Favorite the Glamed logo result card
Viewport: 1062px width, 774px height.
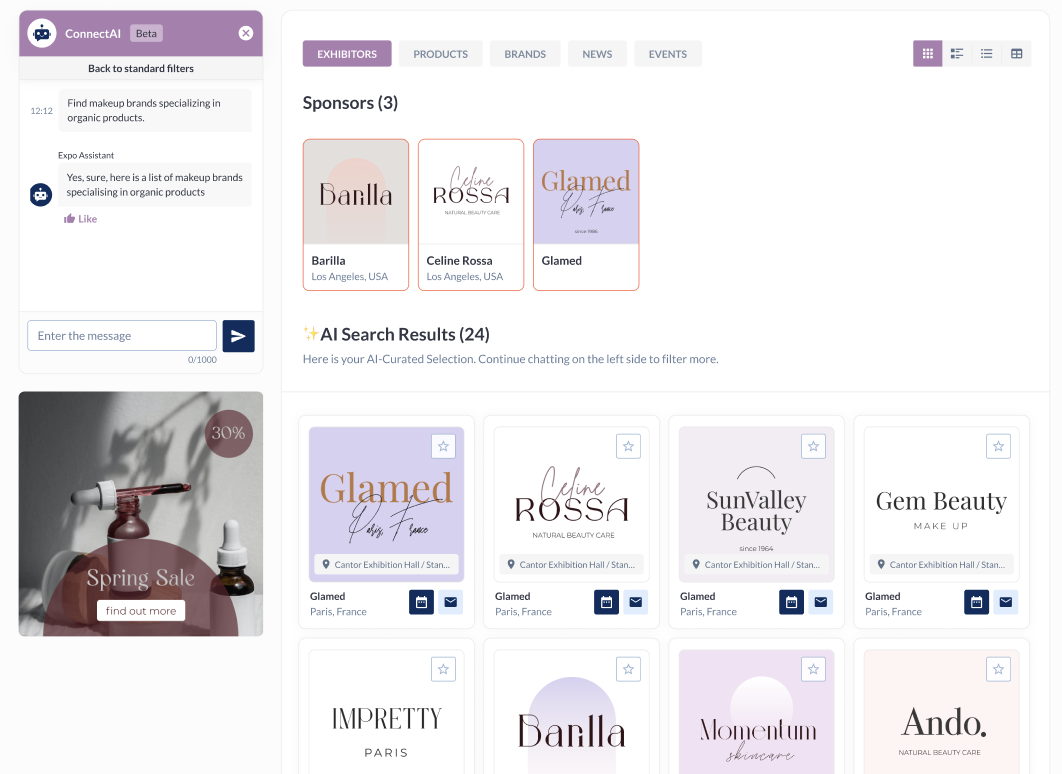444,446
